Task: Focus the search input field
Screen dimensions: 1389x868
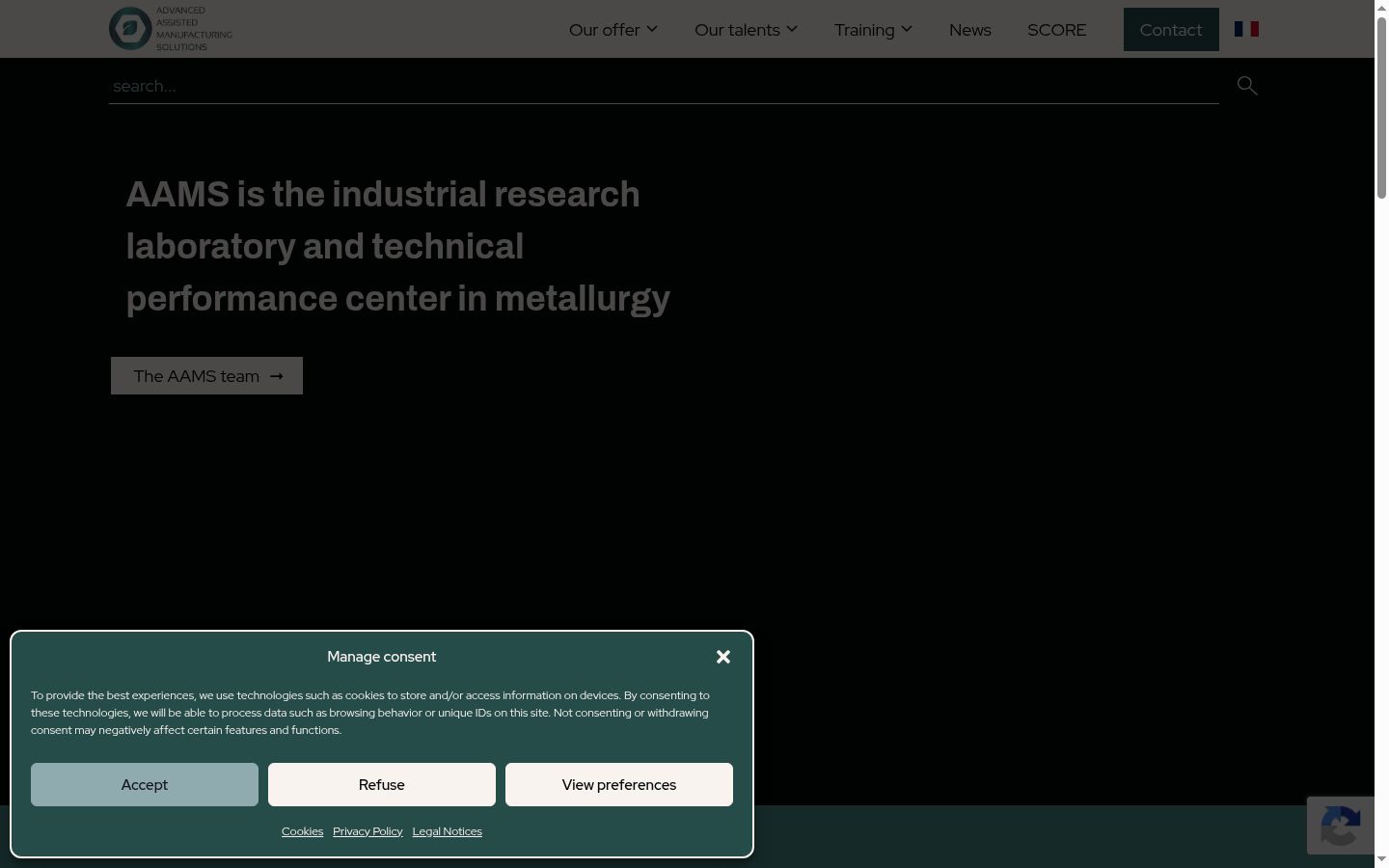Action: 664,86
